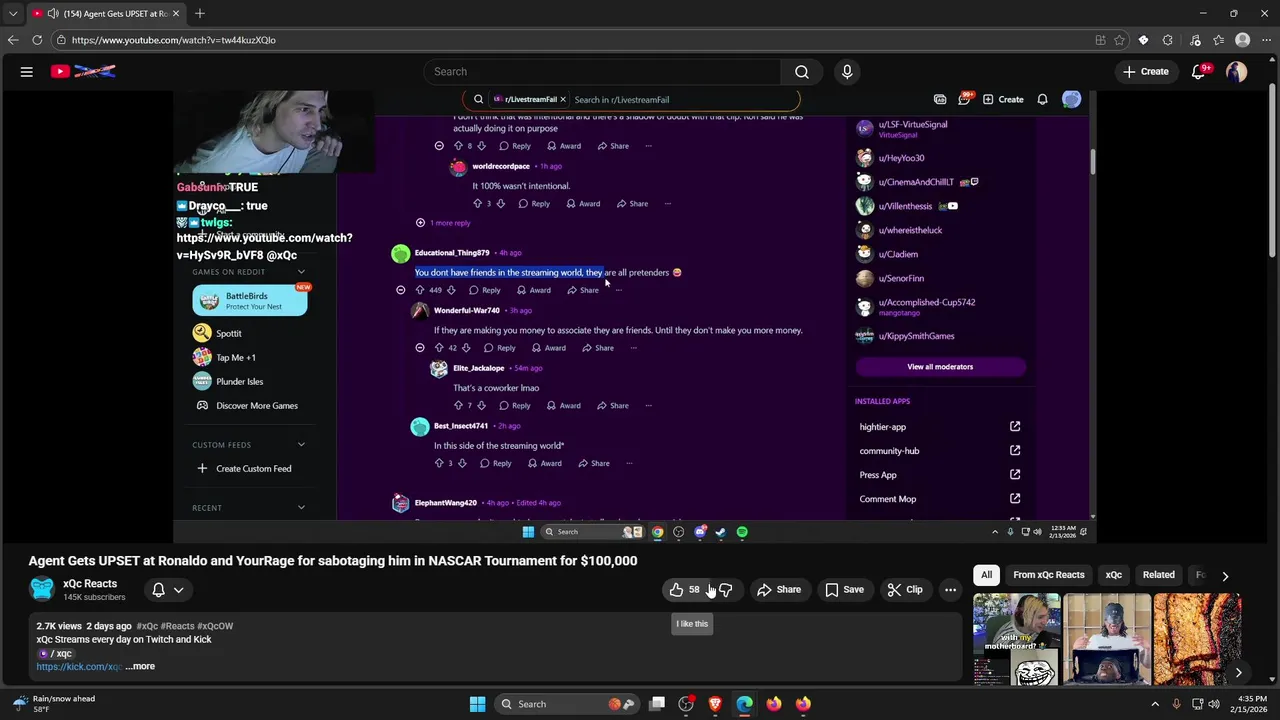
Task: Add this page to favorites star icon
Action: point(1119,40)
